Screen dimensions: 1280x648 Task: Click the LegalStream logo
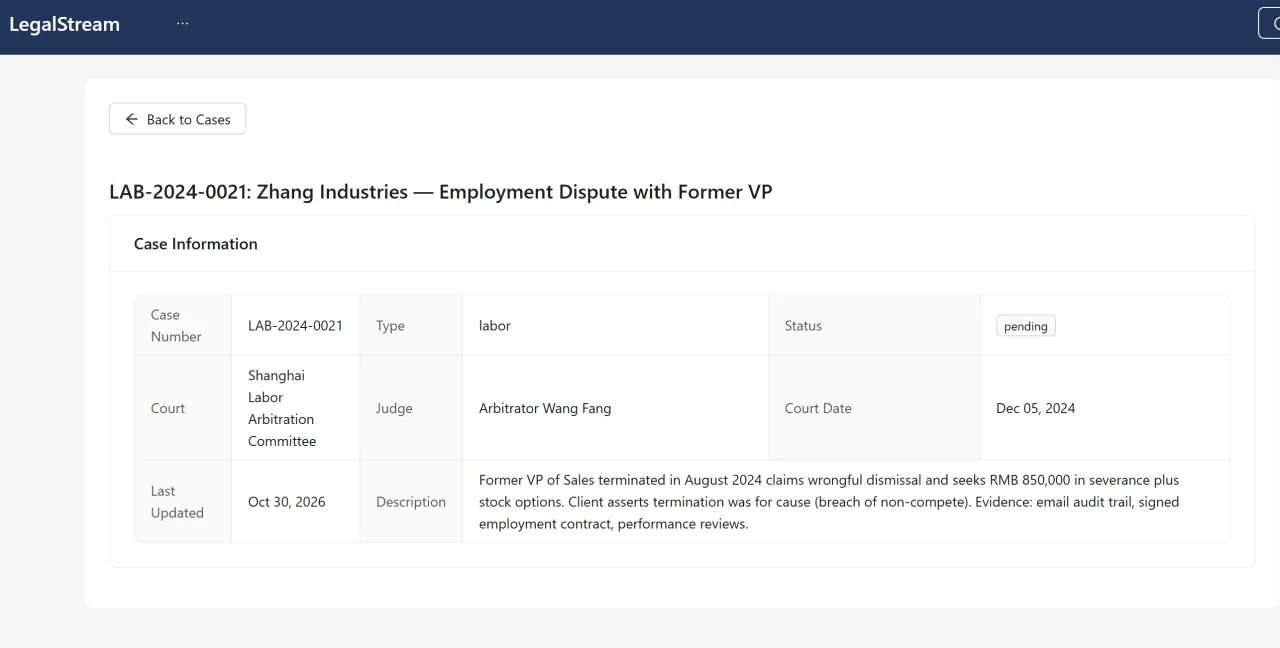[64, 24]
